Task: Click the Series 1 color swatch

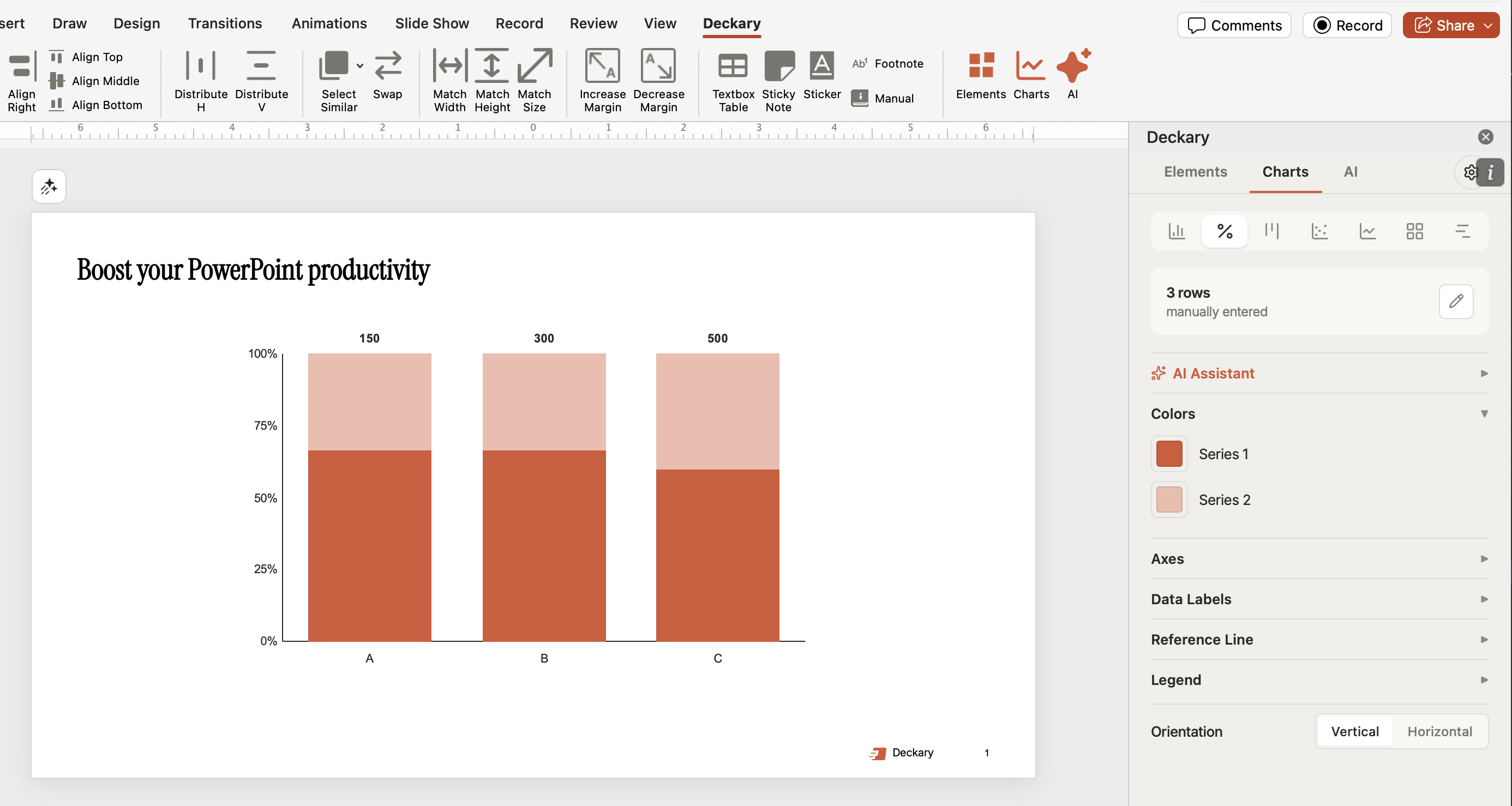Action: [1168, 454]
